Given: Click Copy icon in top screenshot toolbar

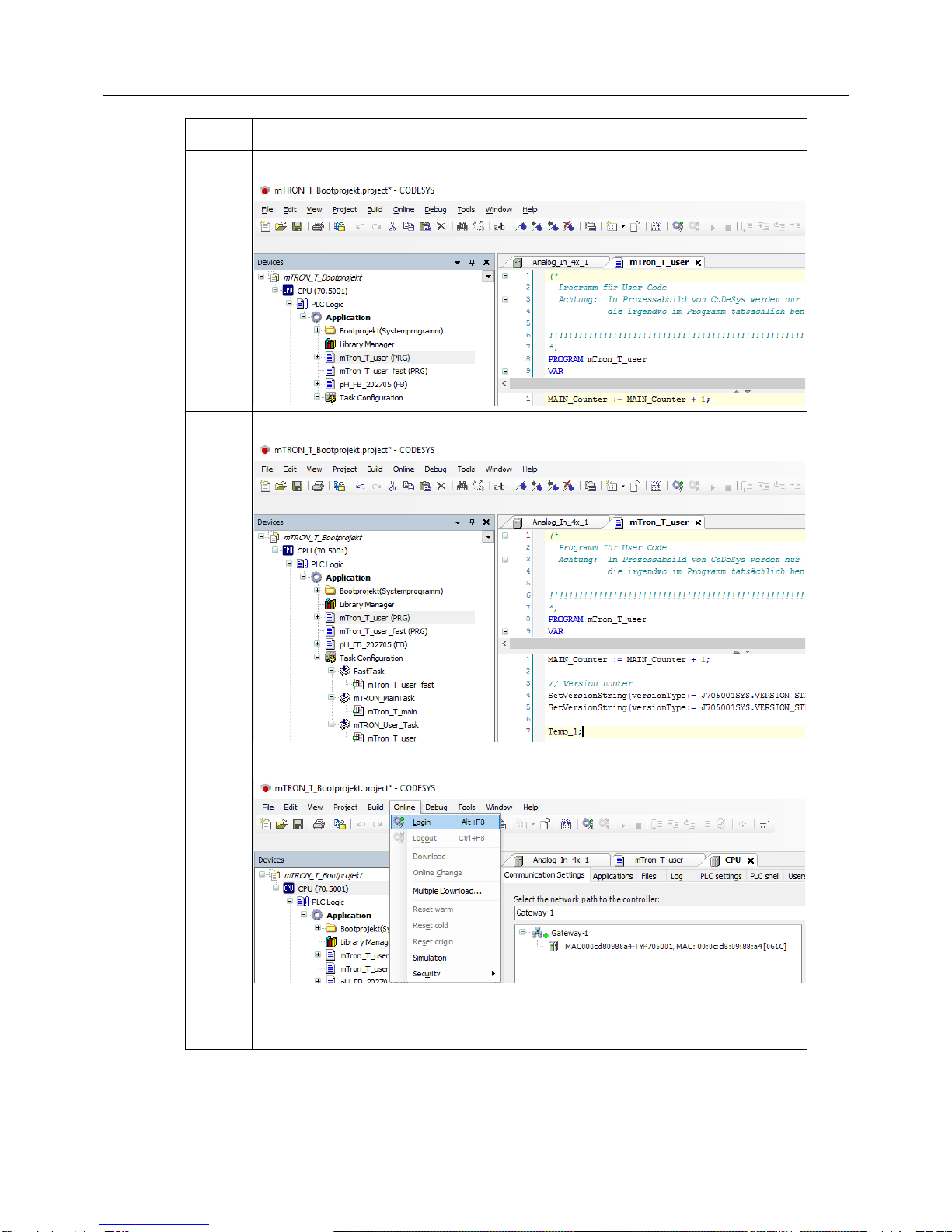Looking at the screenshot, I should pyautogui.click(x=408, y=226).
